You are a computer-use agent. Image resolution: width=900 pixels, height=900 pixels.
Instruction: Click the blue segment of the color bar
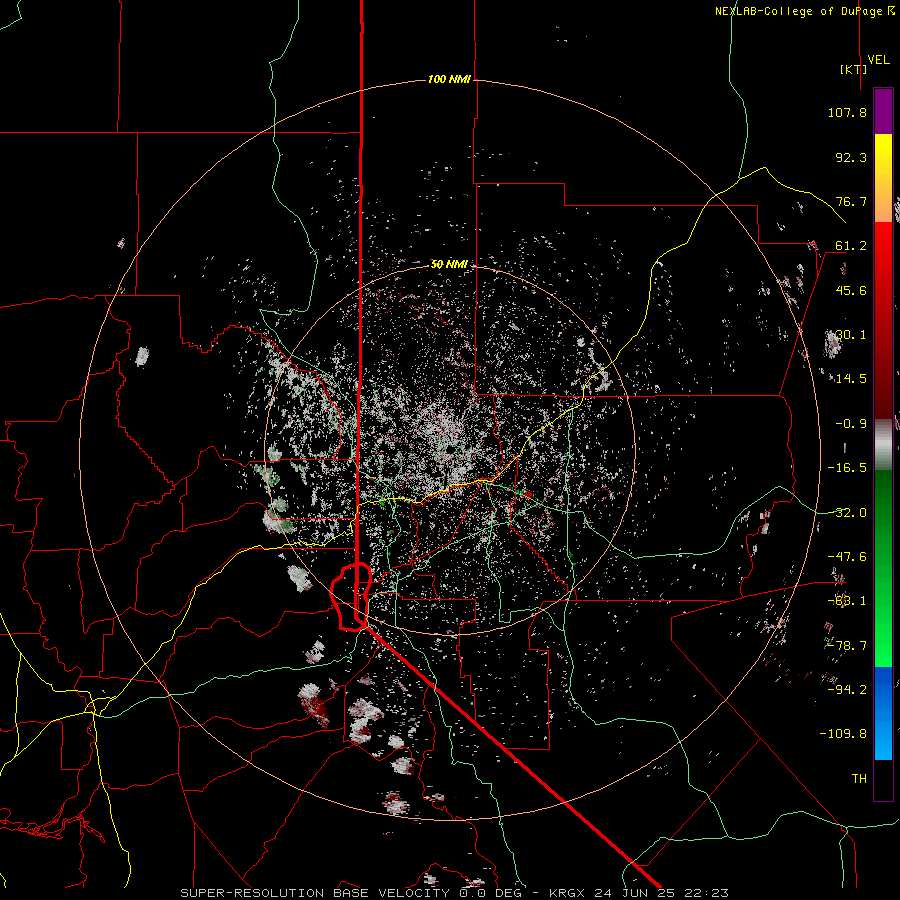pyautogui.click(x=883, y=713)
